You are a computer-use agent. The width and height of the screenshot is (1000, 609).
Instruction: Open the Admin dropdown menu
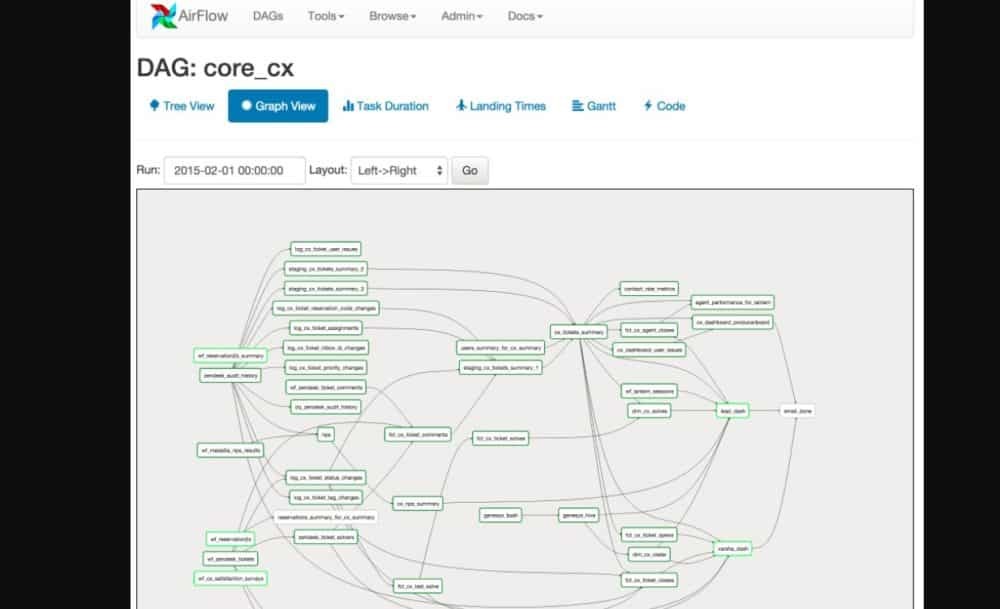(x=461, y=17)
